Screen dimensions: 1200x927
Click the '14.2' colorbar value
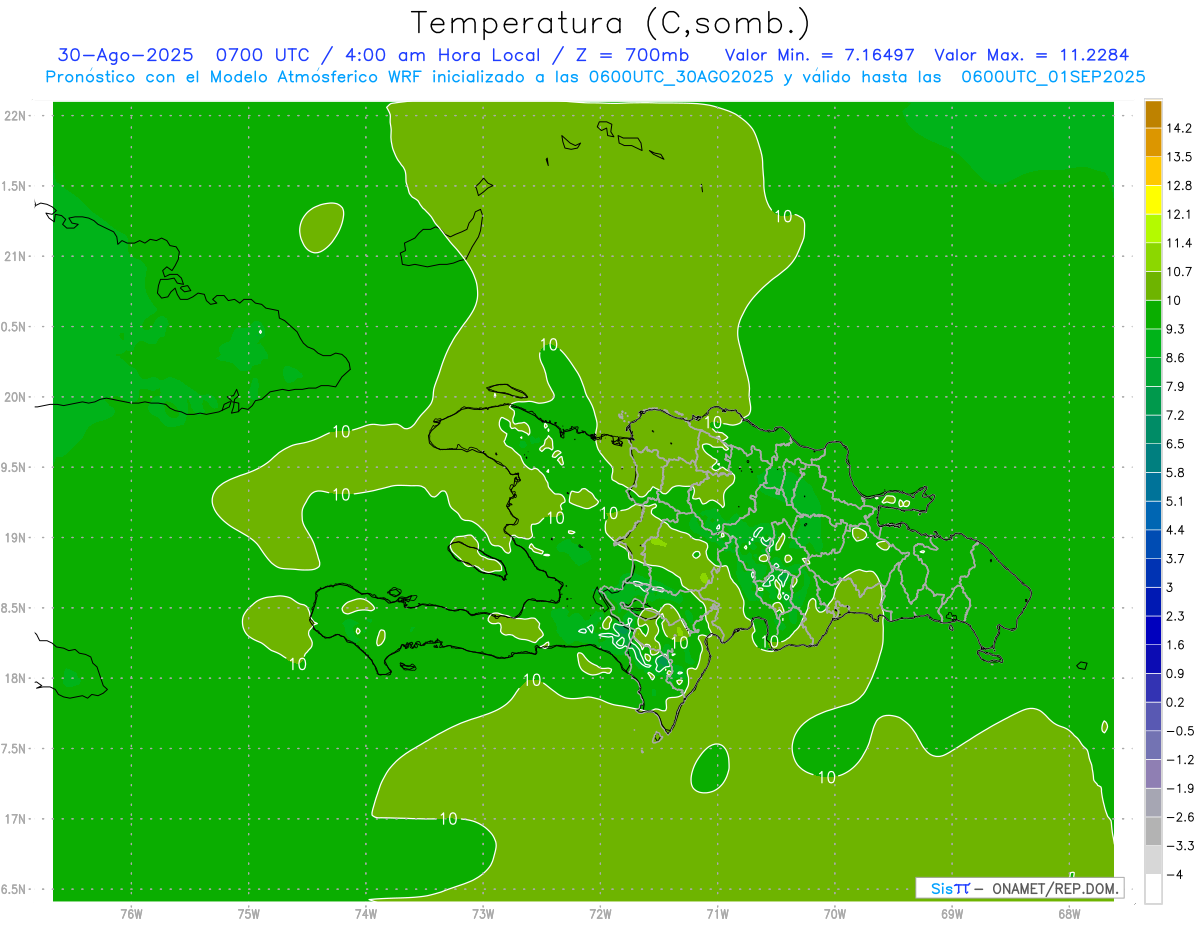[x=1180, y=128]
